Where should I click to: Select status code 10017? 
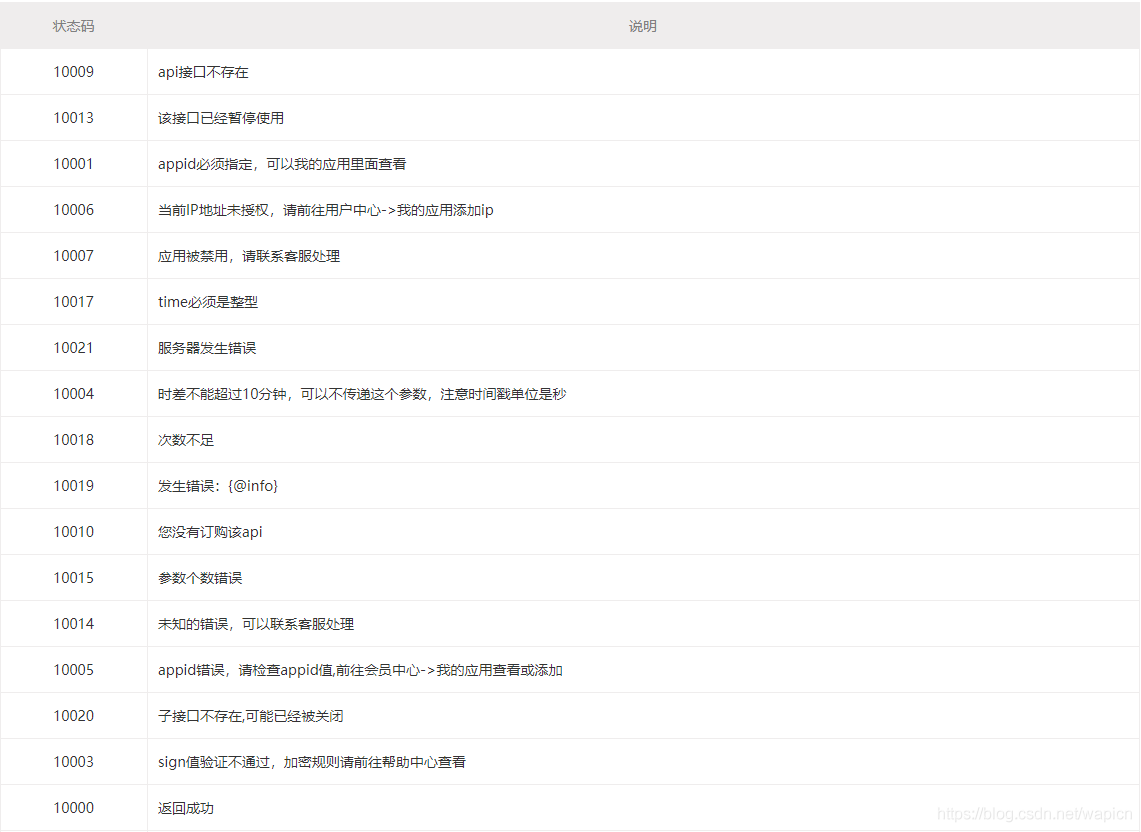click(x=73, y=301)
